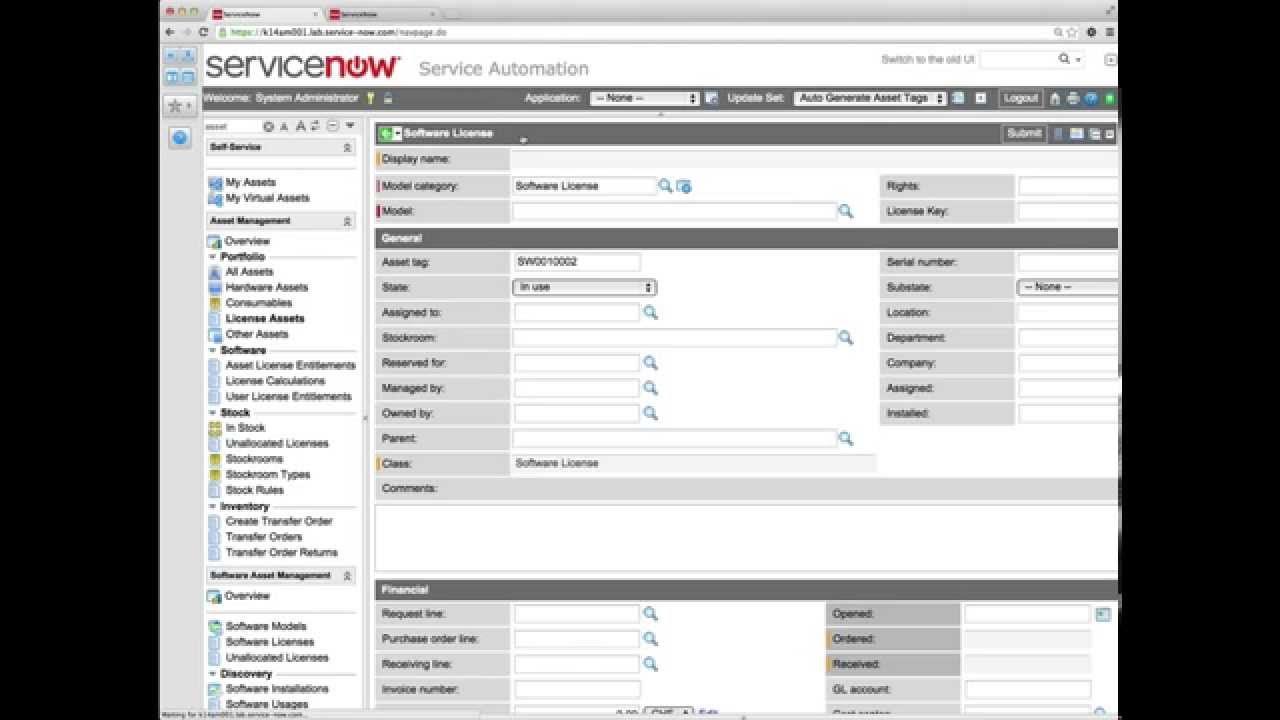This screenshot has width=1280, height=720.
Task: Open the date picker beside Opened
Action: [1103, 614]
